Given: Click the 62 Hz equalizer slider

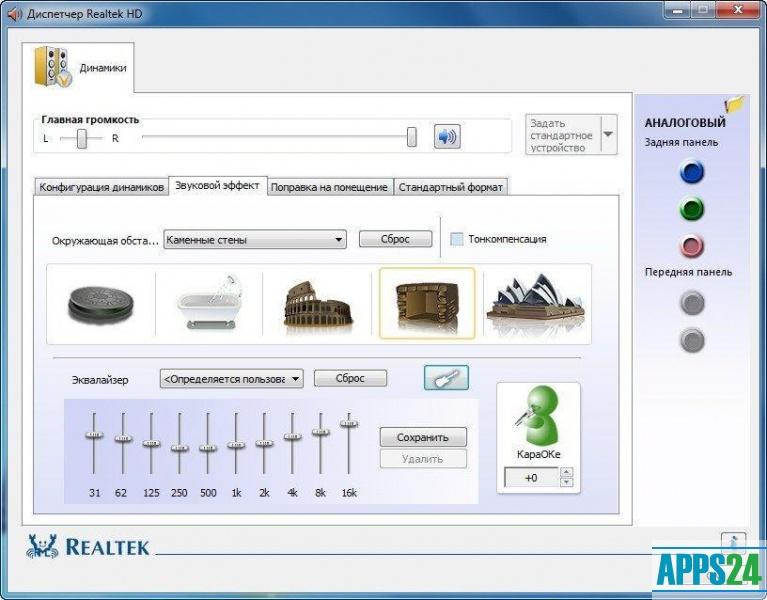Looking at the screenshot, I should [x=123, y=439].
